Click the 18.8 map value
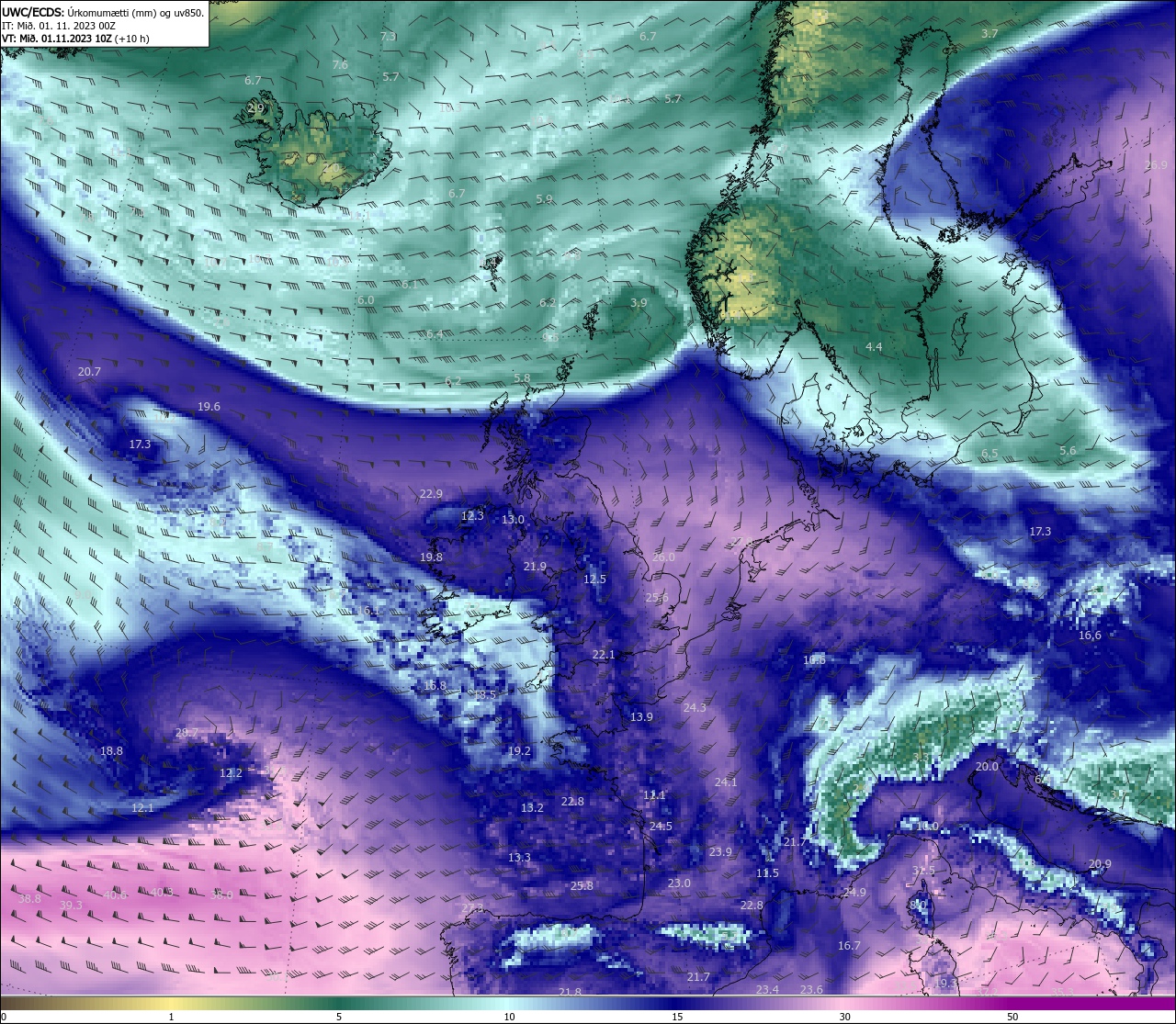 111,751
